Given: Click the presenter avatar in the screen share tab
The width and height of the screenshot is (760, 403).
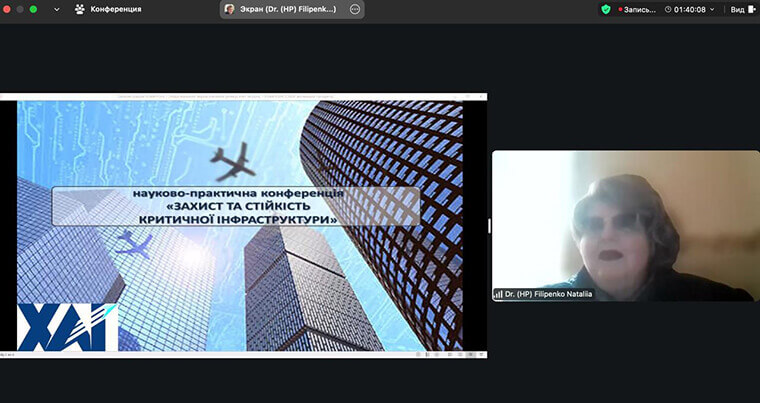Looking at the screenshot, I should click(230, 9).
